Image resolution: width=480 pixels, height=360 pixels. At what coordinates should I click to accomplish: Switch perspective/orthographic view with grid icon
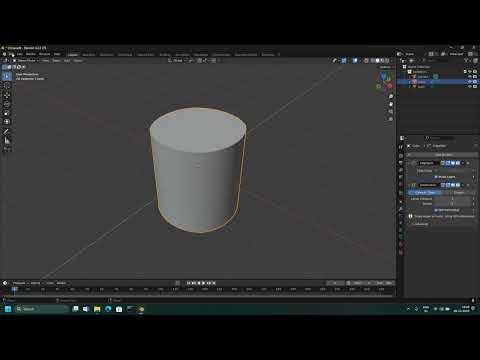(x=391, y=119)
